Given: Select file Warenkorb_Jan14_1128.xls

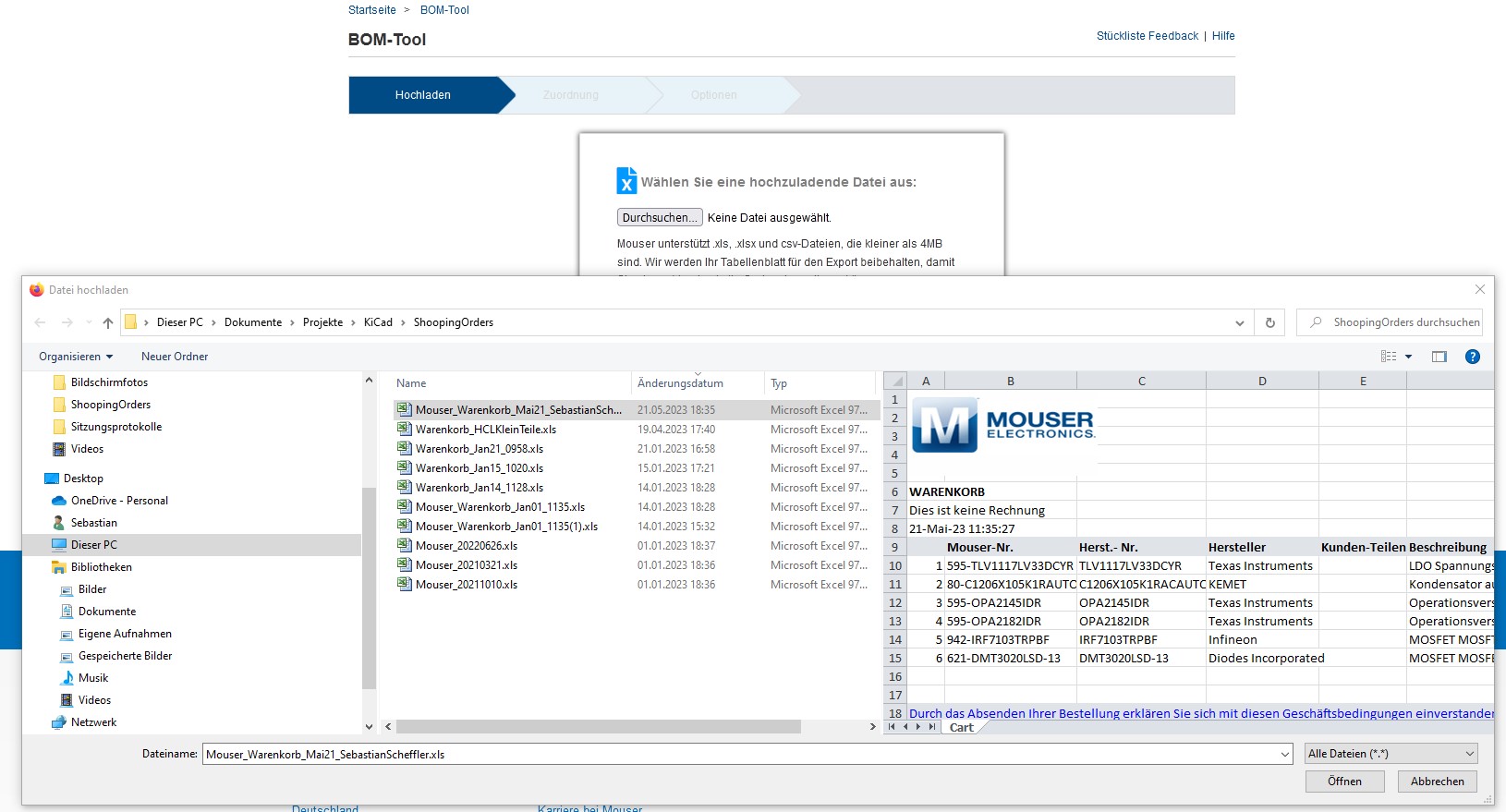Looking at the screenshot, I should point(479,488).
